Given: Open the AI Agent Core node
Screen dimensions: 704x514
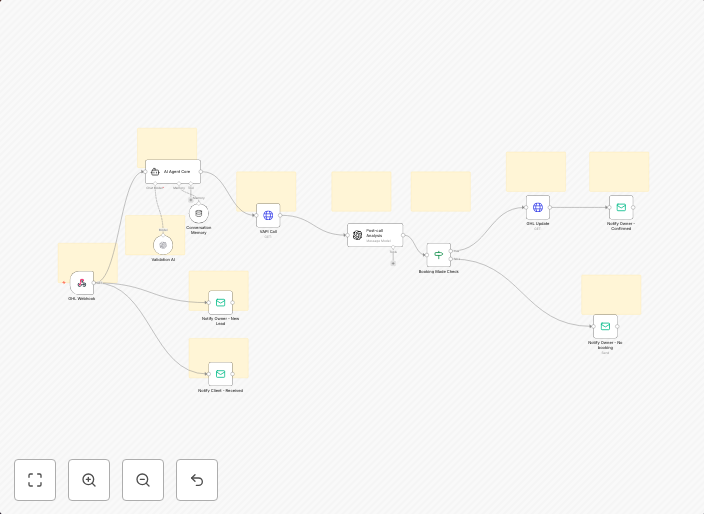Looking at the screenshot, I should click(x=172, y=172).
